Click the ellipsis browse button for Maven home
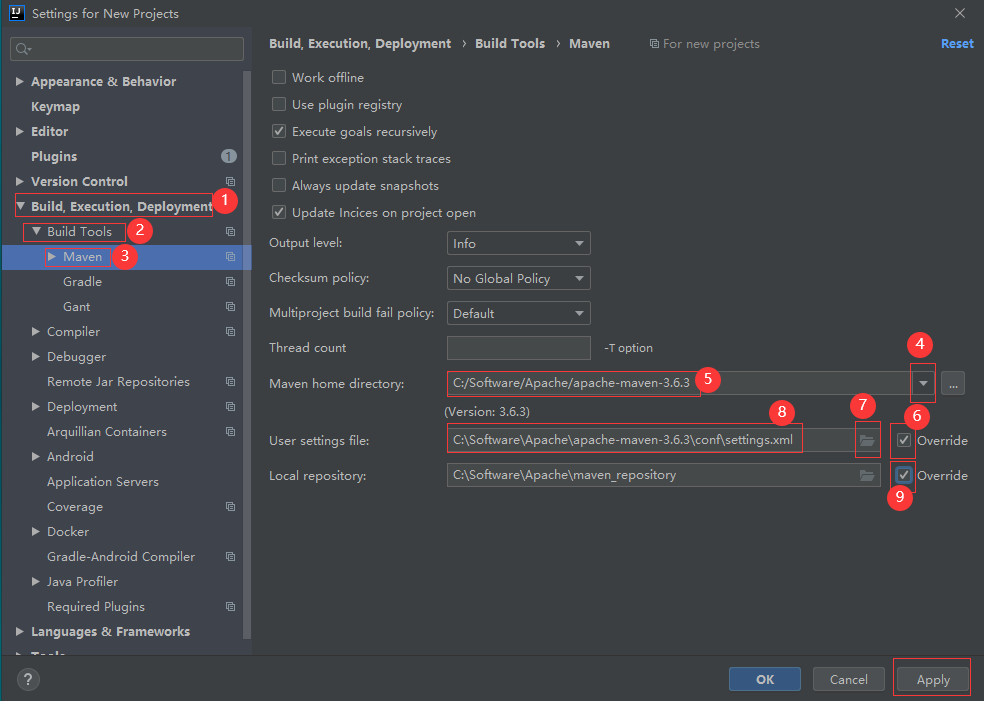 (x=952, y=383)
